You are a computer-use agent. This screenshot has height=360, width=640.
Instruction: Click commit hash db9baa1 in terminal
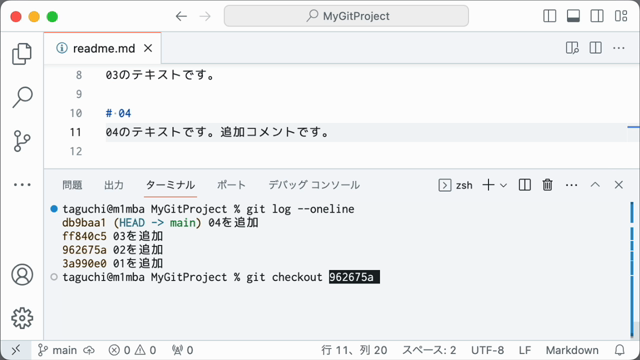tap(84, 223)
